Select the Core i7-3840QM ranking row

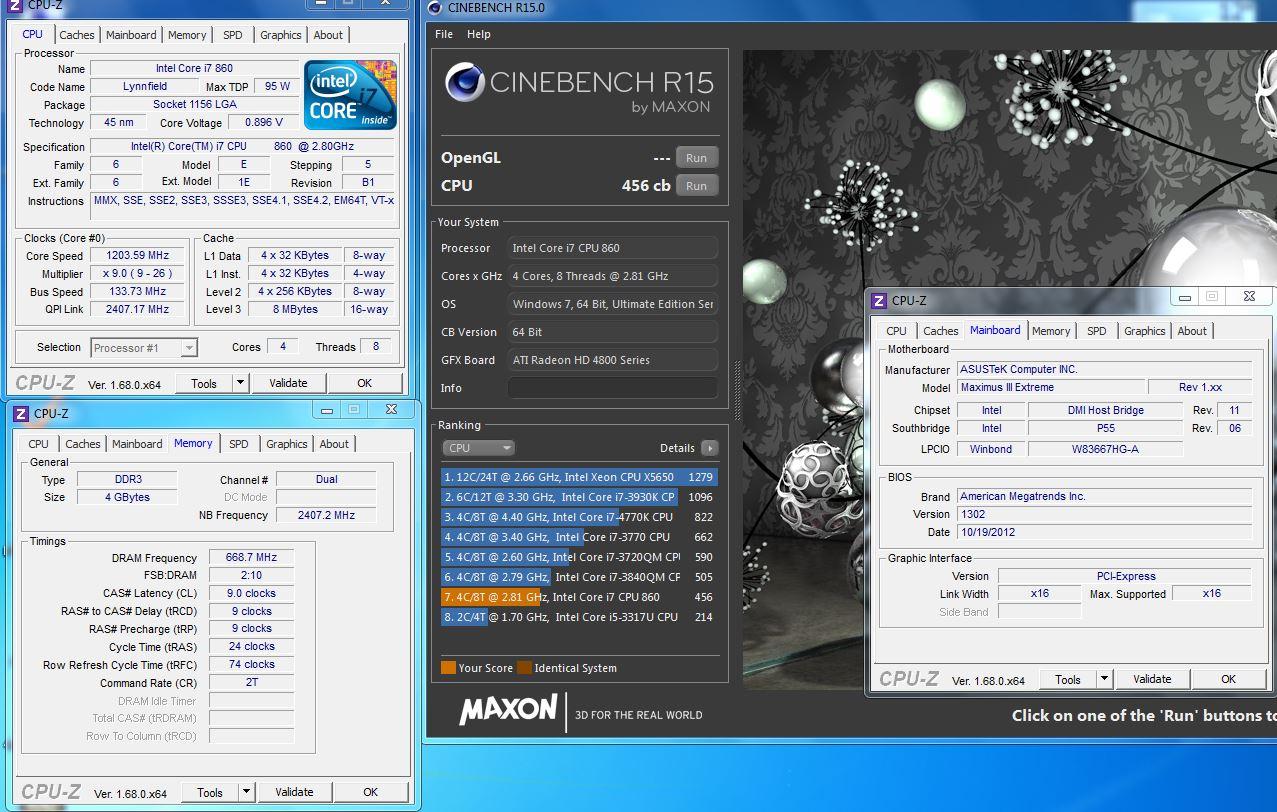click(579, 577)
